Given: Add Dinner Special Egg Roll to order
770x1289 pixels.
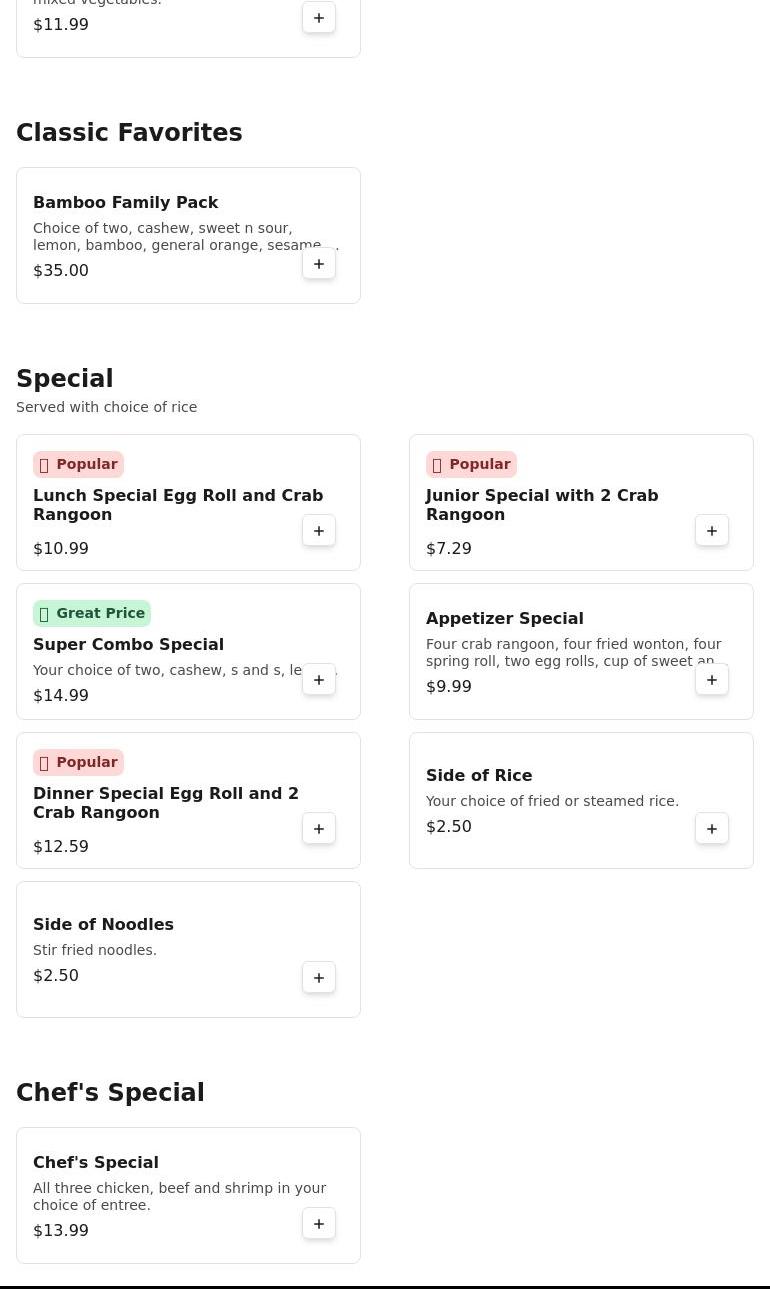Looking at the screenshot, I should click(x=319, y=829).
